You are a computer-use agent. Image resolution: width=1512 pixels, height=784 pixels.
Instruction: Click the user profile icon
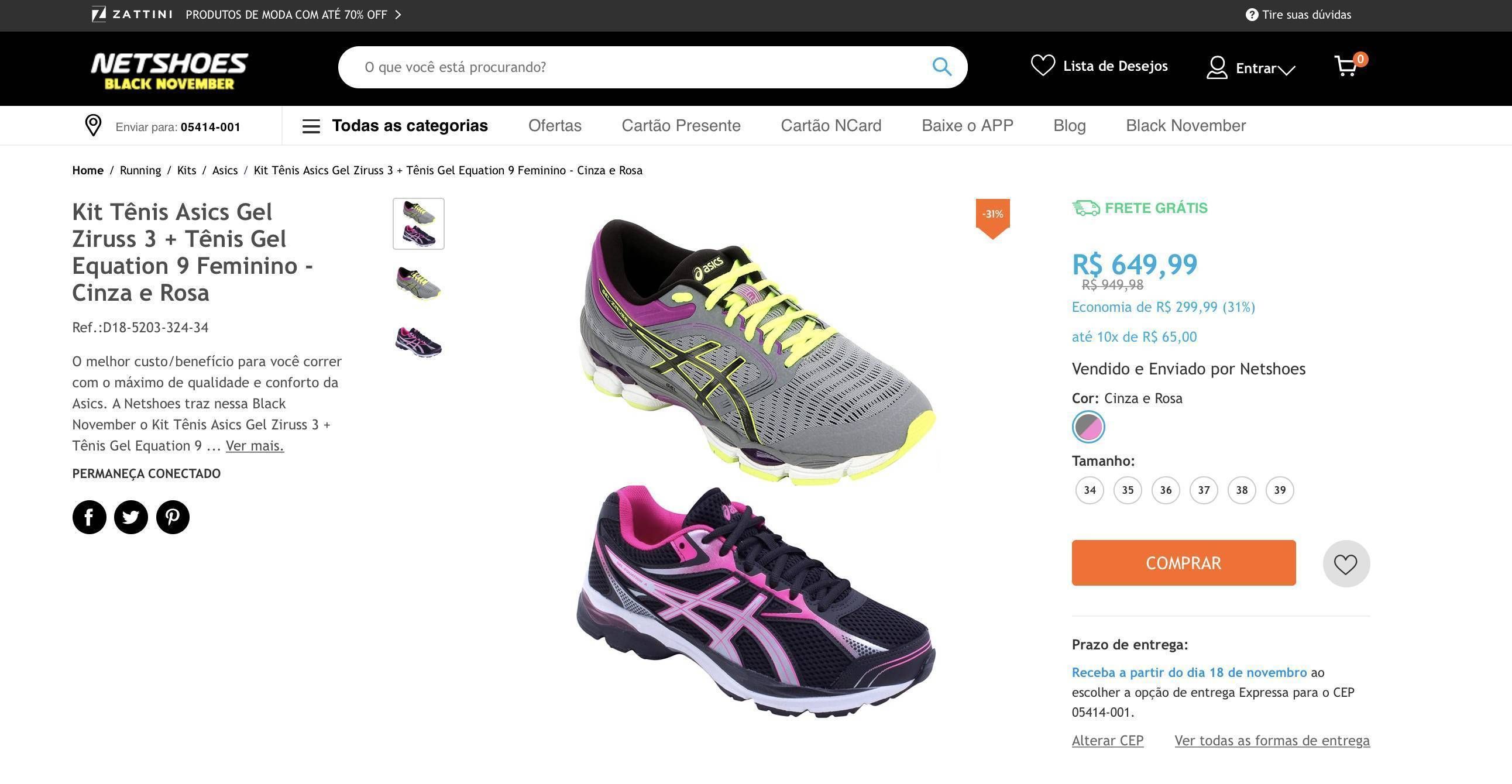click(1217, 67)
